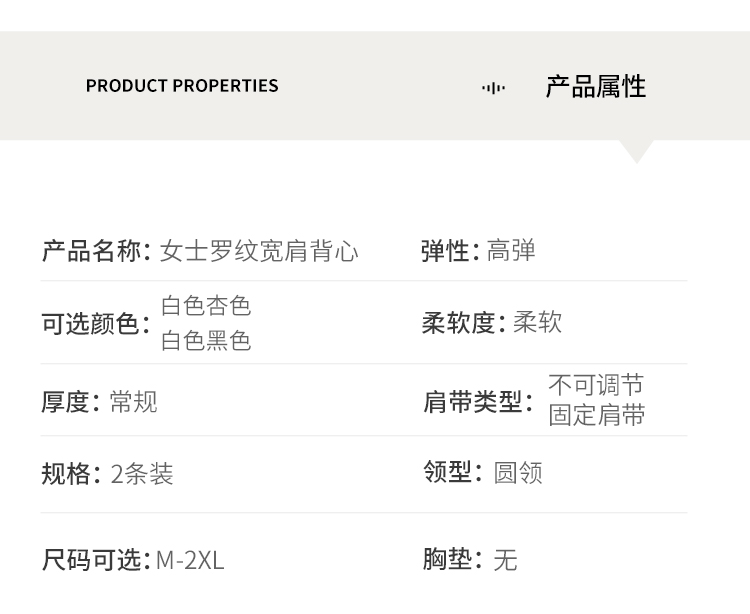Click the 2条装 specification value
The height and width of the screenshot is (614, 750).
pos(142,474)
